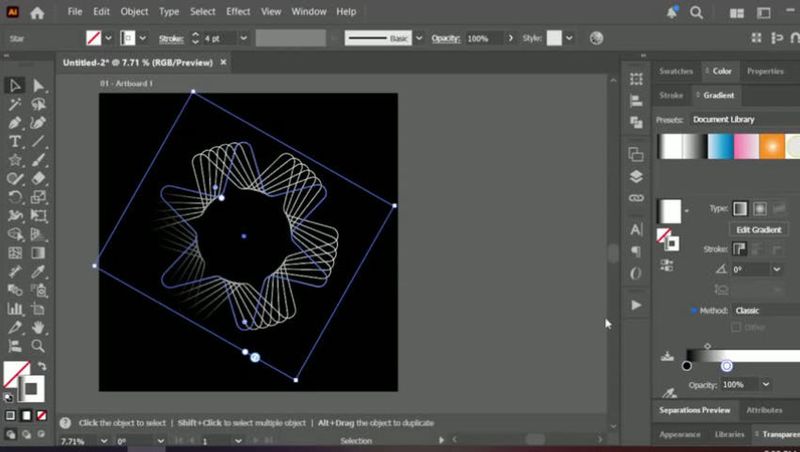The width and height of the screenshot is (800, 452).
Task: Open the Basic brush definition dropdown
Action: tap(419, 38)
